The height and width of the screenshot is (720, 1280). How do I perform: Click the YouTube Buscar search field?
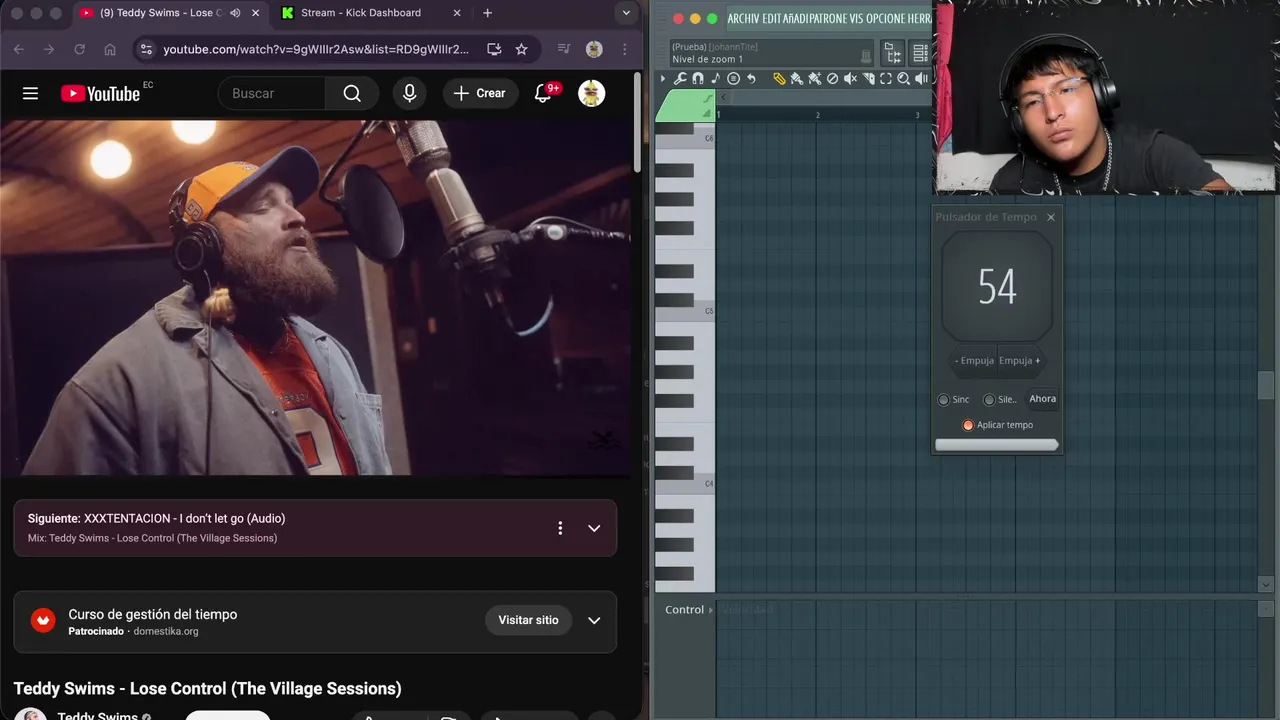(272, 93)
